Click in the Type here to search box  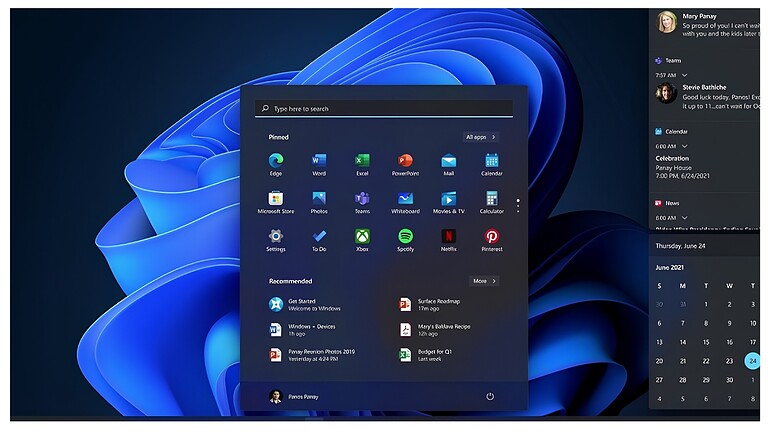pyautogui.click(x=384, y=108)
